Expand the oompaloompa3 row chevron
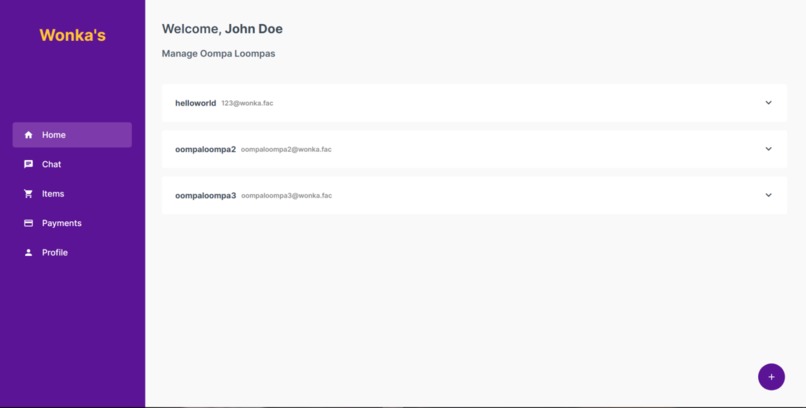The height and width of the screenshot is (408, 806). (x=768, y=195)
